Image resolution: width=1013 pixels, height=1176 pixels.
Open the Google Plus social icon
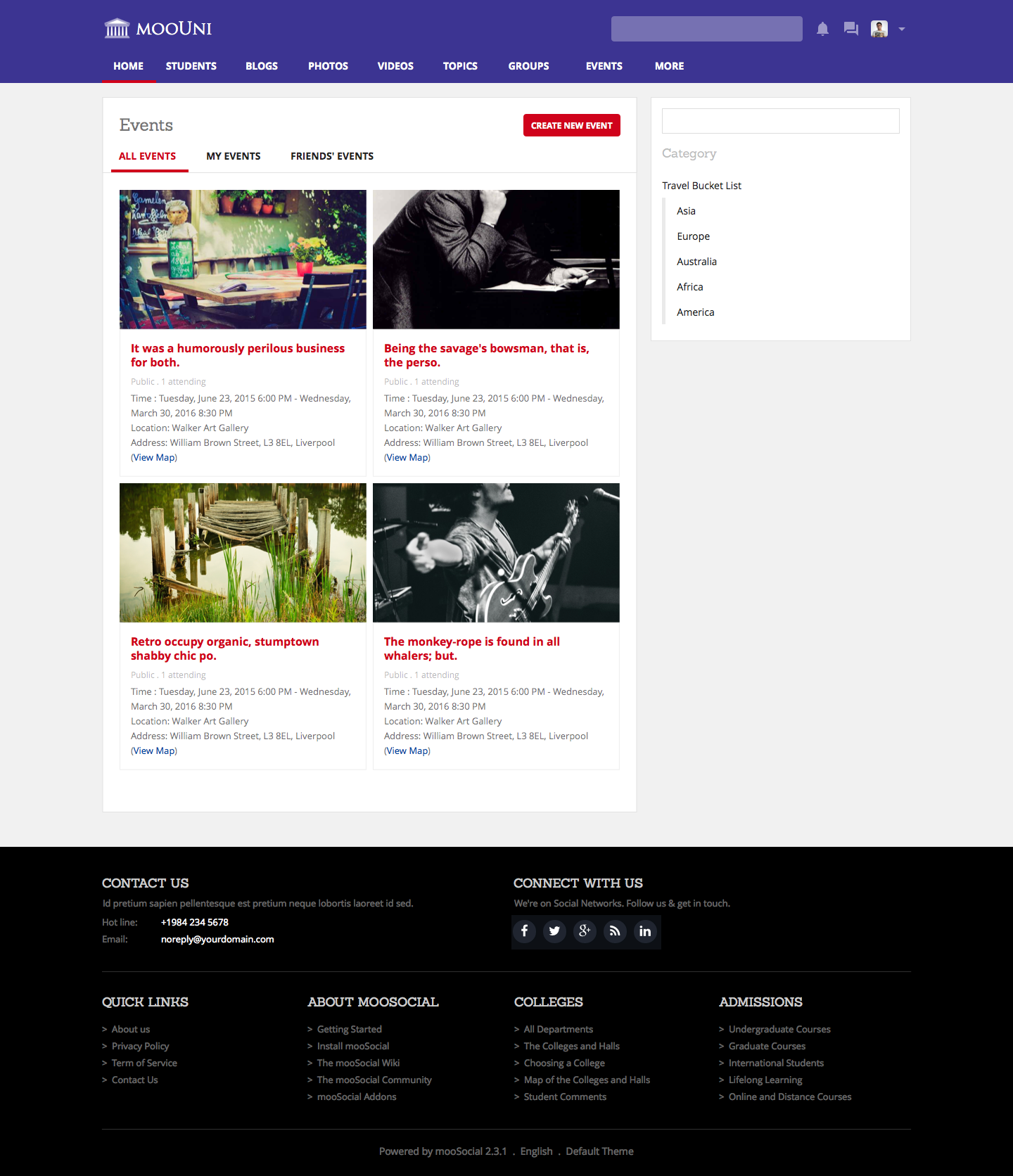pos(585,931)
